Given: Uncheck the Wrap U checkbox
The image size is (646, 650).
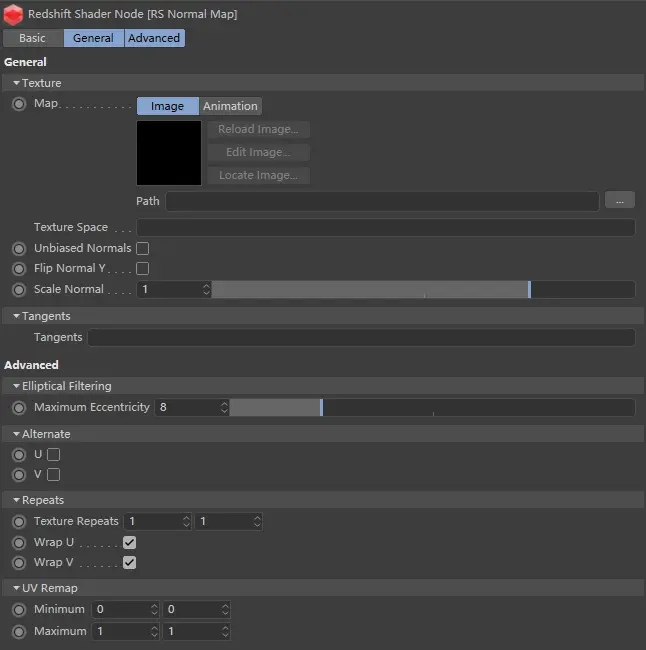Looking at the screenshot, I should pos(129,542).
